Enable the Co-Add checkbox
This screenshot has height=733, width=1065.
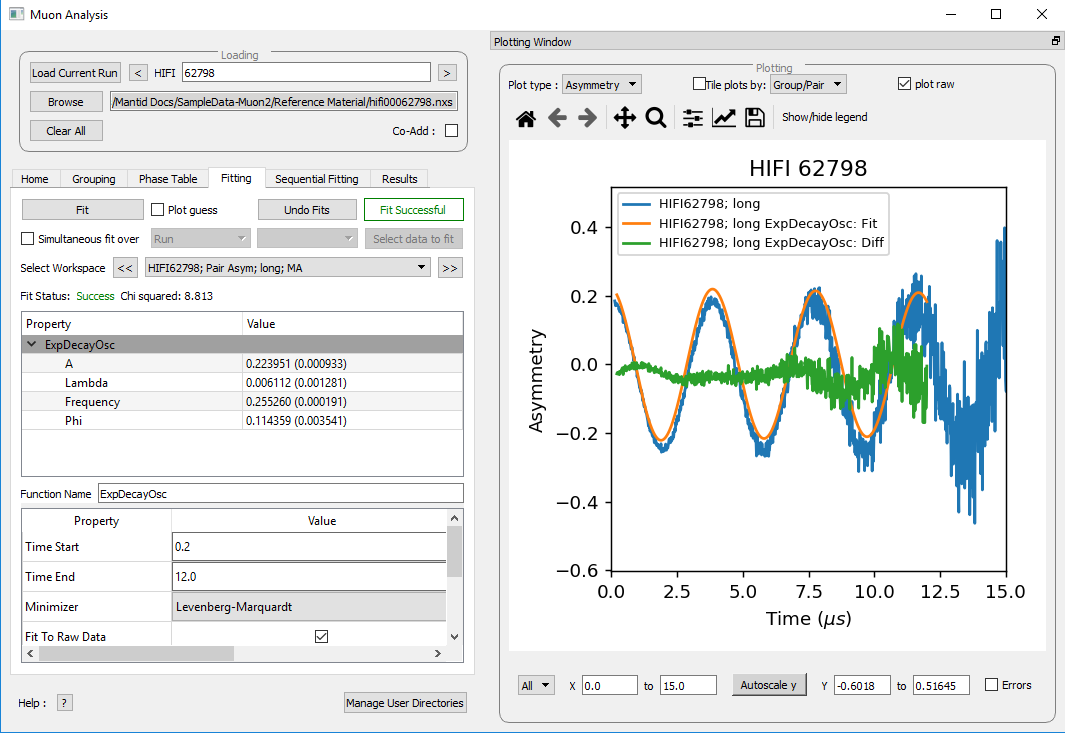(451, 131)
